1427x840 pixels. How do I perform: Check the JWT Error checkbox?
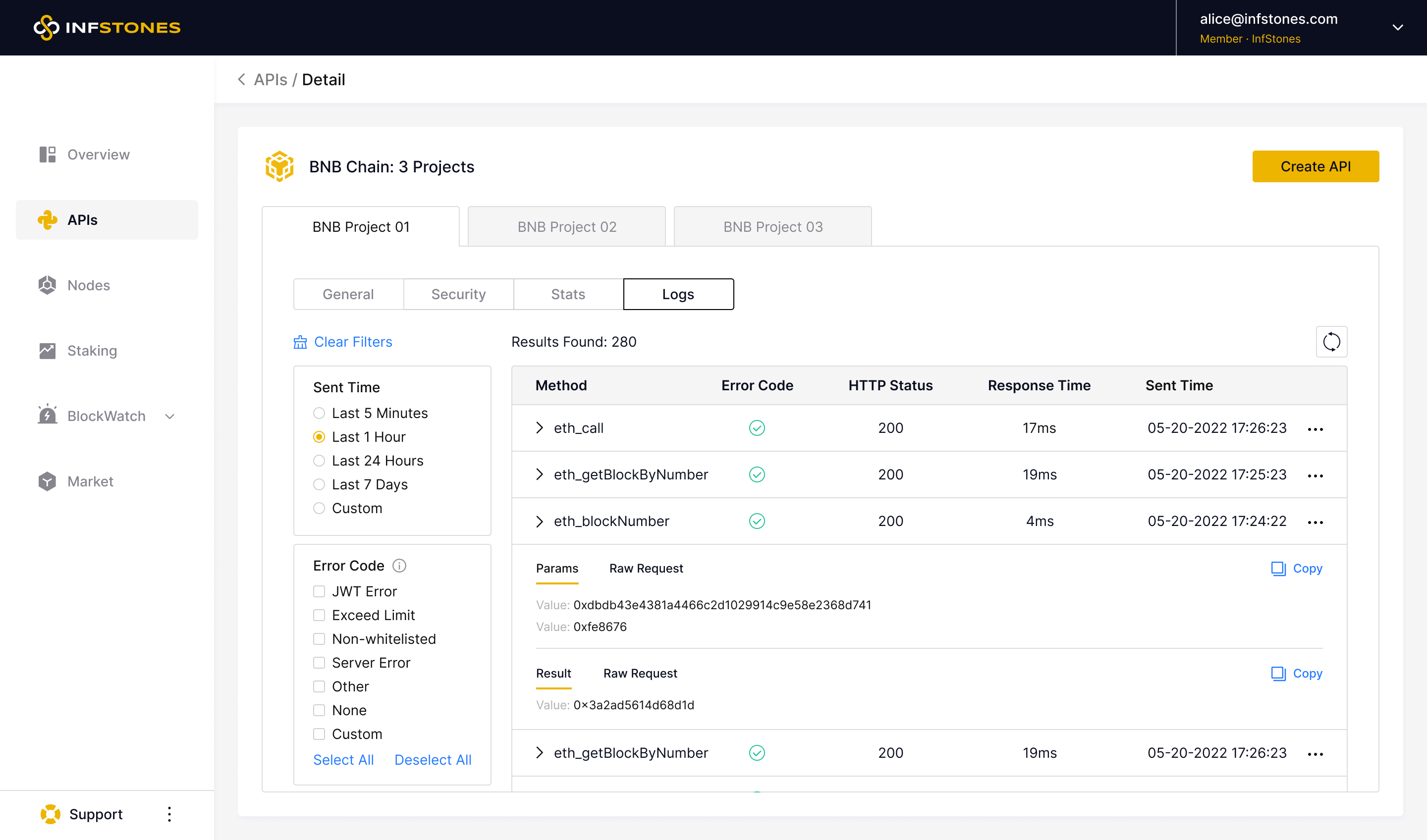pyautogui.click(x=320, y=591)
